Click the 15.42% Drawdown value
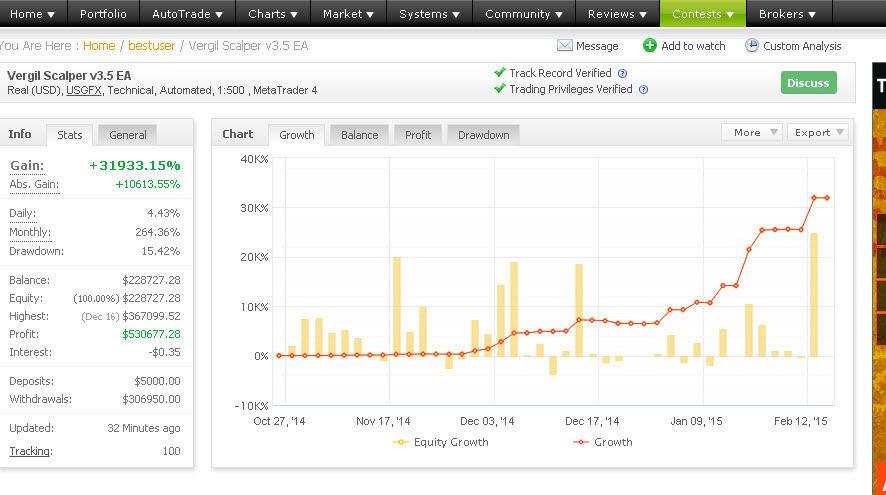Screen dimensions: 886x495 161,251
